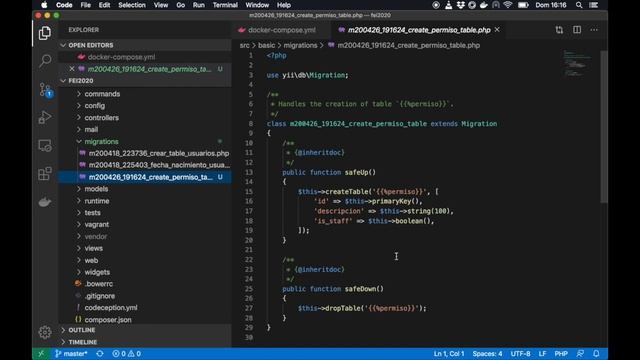Click the master branch in status bar

click(x=71, y=354)
